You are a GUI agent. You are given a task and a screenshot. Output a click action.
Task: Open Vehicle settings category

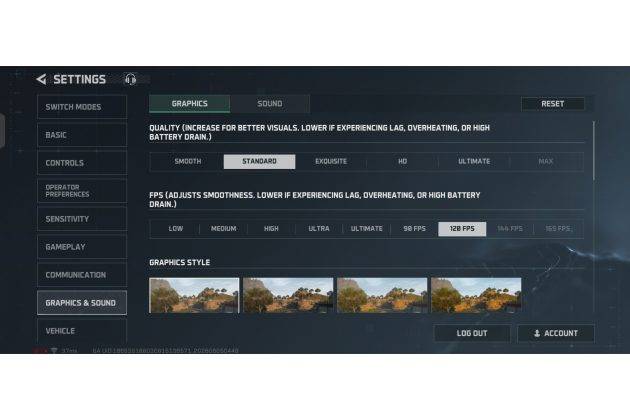point(82,331)
